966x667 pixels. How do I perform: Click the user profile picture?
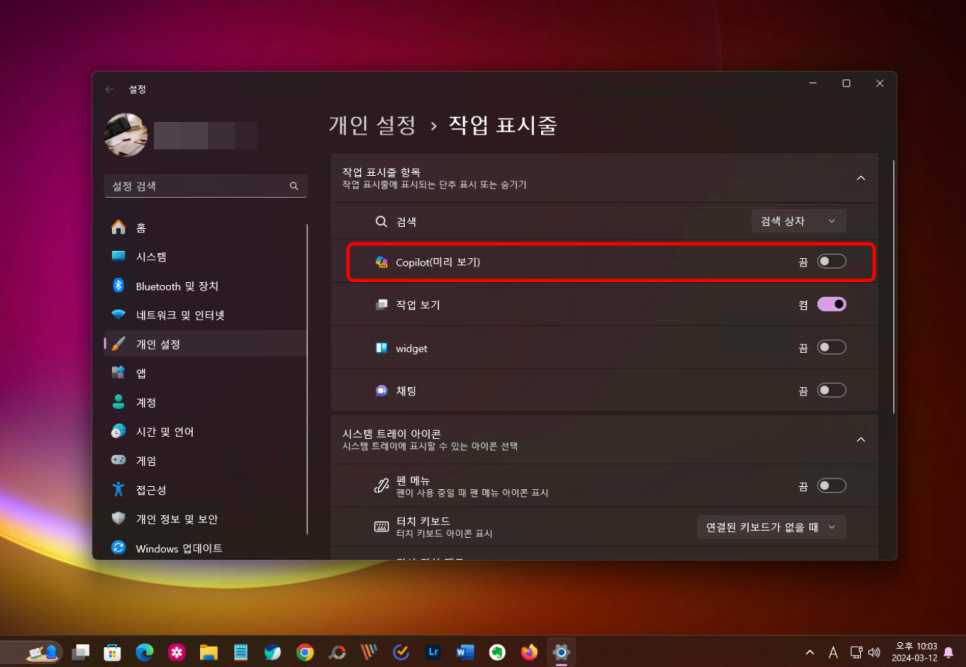[x=126, y=134]
